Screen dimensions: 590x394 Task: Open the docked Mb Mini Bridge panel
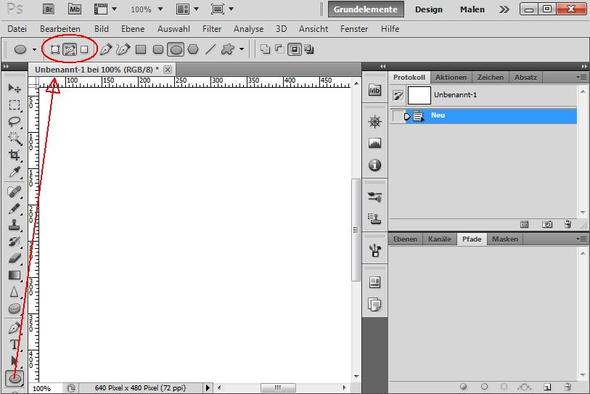374,90
